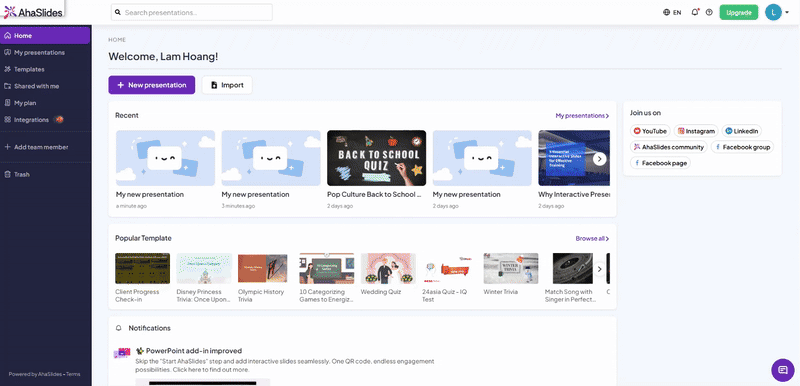The height and width of the screenshot is (386, 800).
Task: Open the user avatar L menu
Action: [x=773, y=12]
